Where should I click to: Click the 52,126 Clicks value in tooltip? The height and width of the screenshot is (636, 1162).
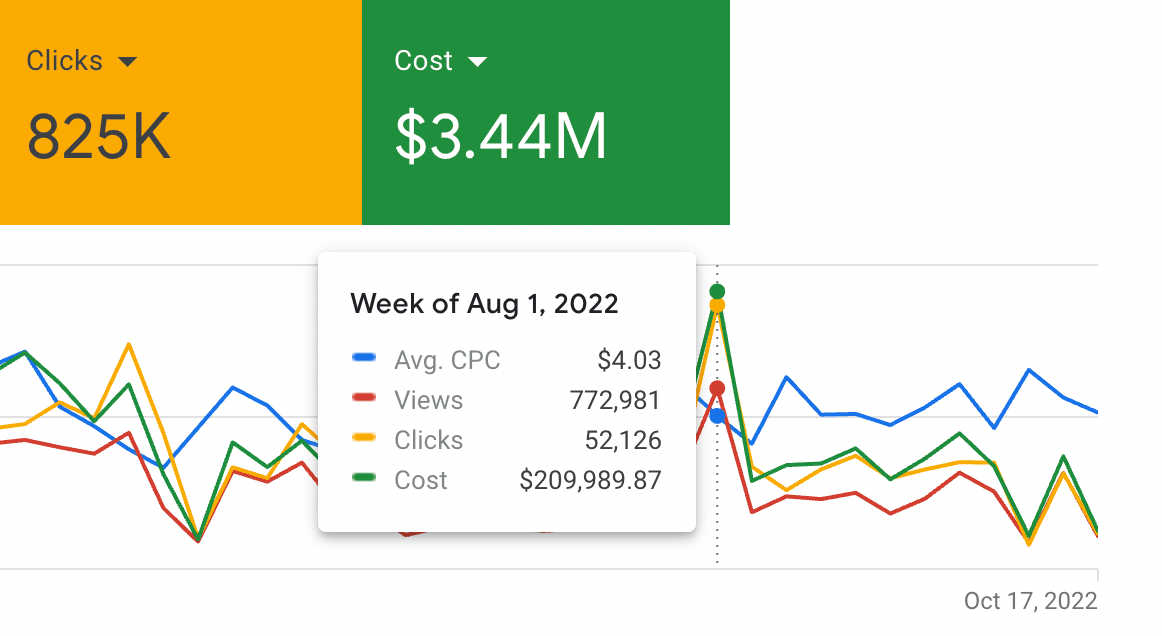click(x=624, y=440)
